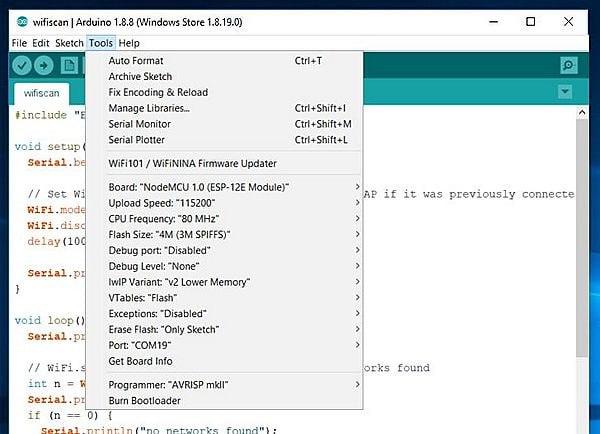
Task: Click the New sketch document icon
Action: [69, 66]
